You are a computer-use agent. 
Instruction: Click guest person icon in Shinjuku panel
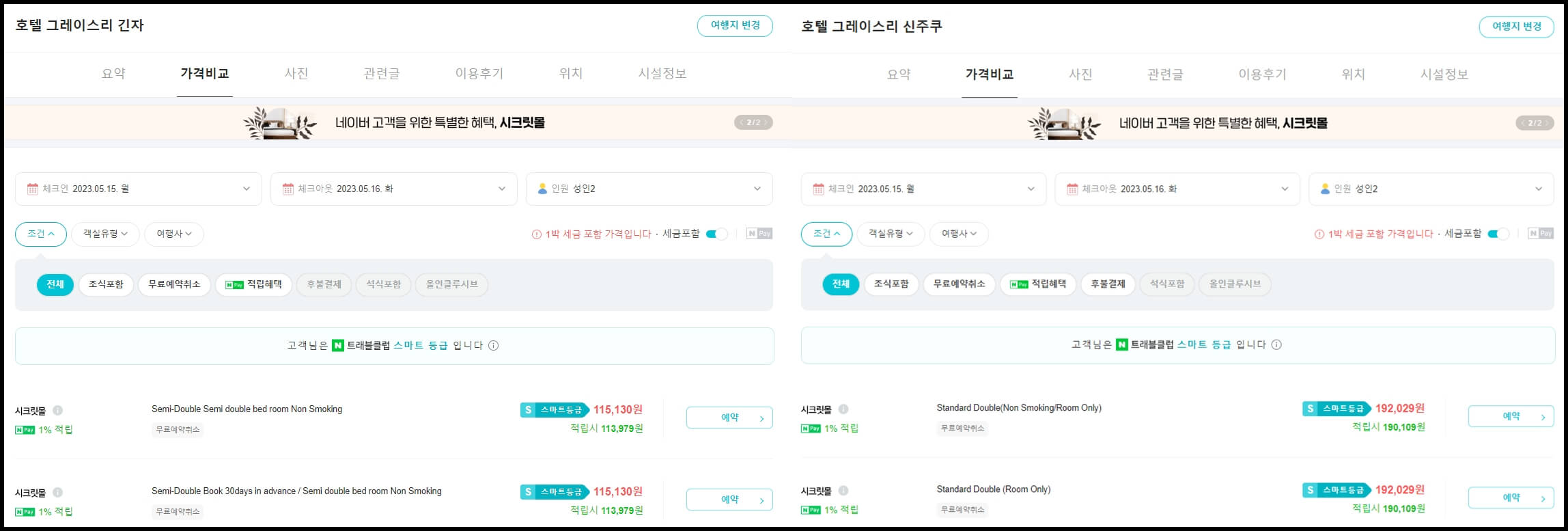coord(1326,189)
